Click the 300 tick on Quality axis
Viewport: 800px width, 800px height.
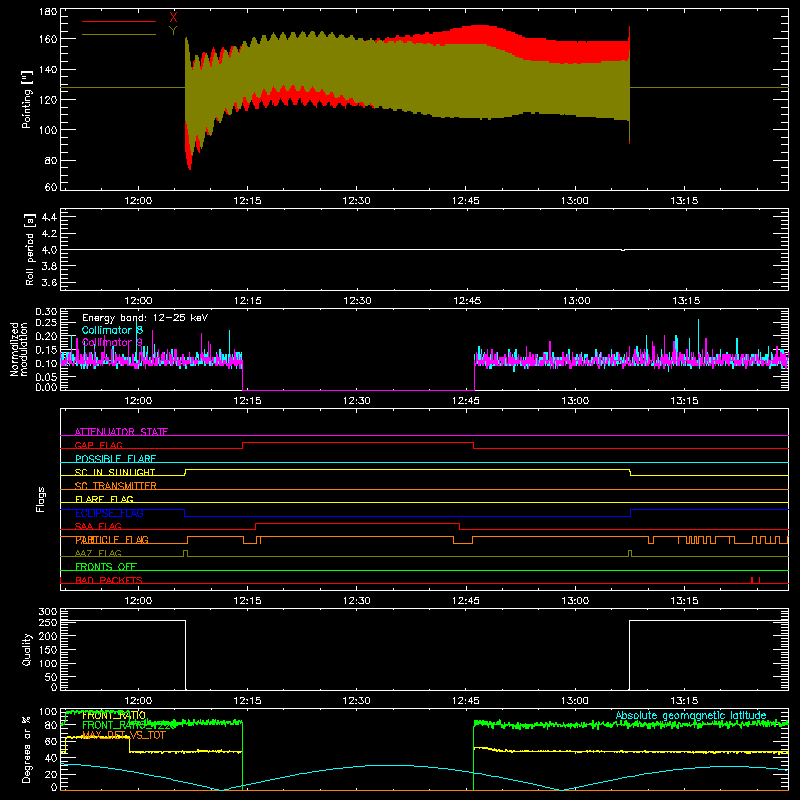tap(48, 612)
